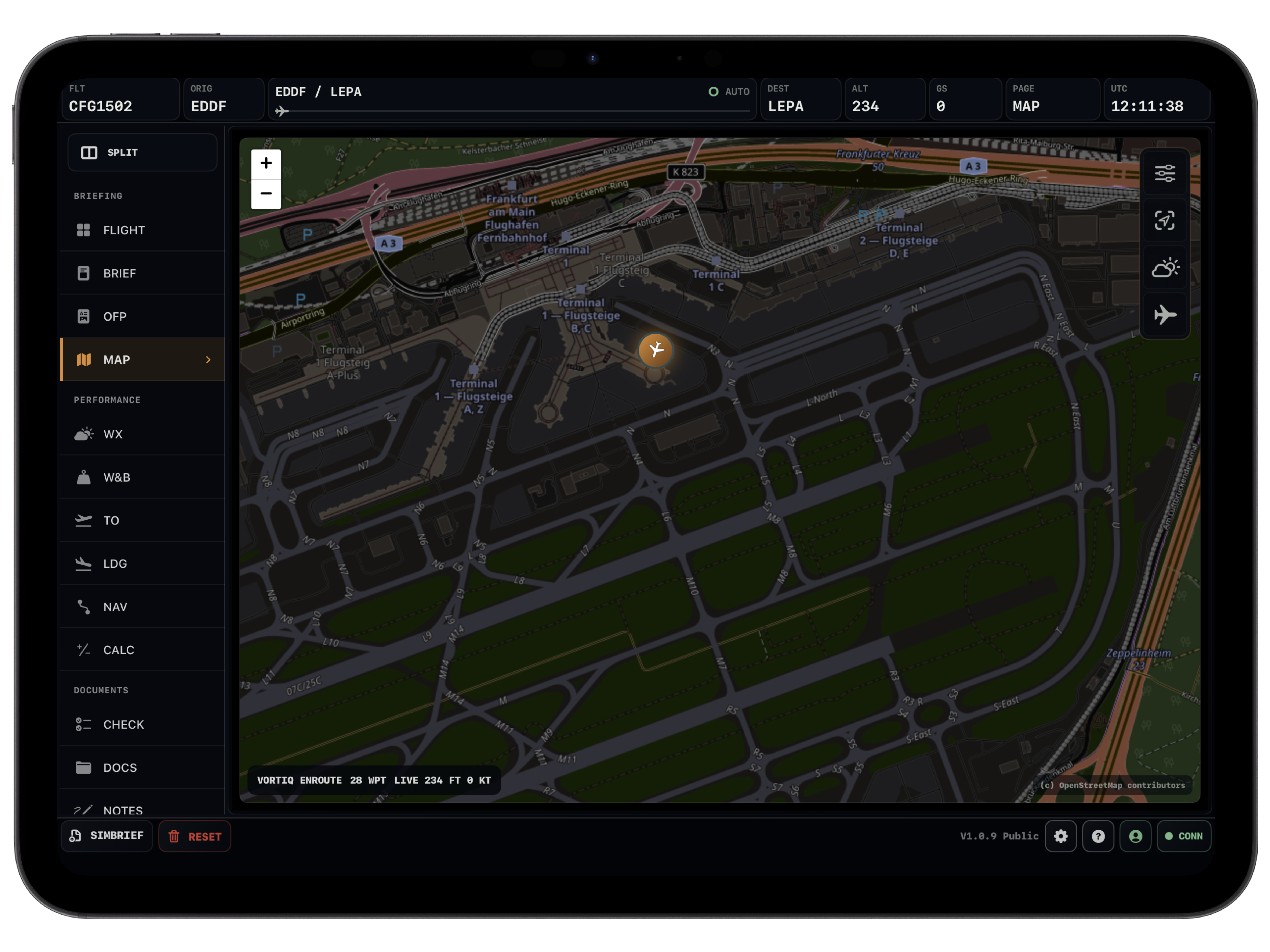Open the SPLIT view button

pyautogui.click(x=142, y=153)
